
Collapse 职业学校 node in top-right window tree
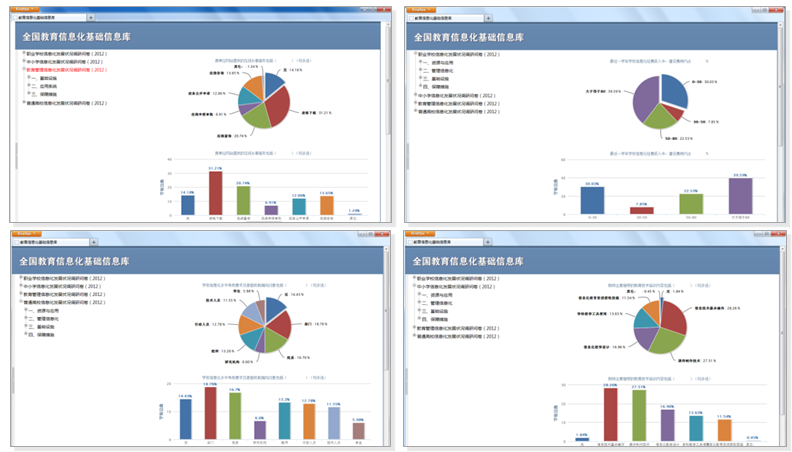(413, 54)
